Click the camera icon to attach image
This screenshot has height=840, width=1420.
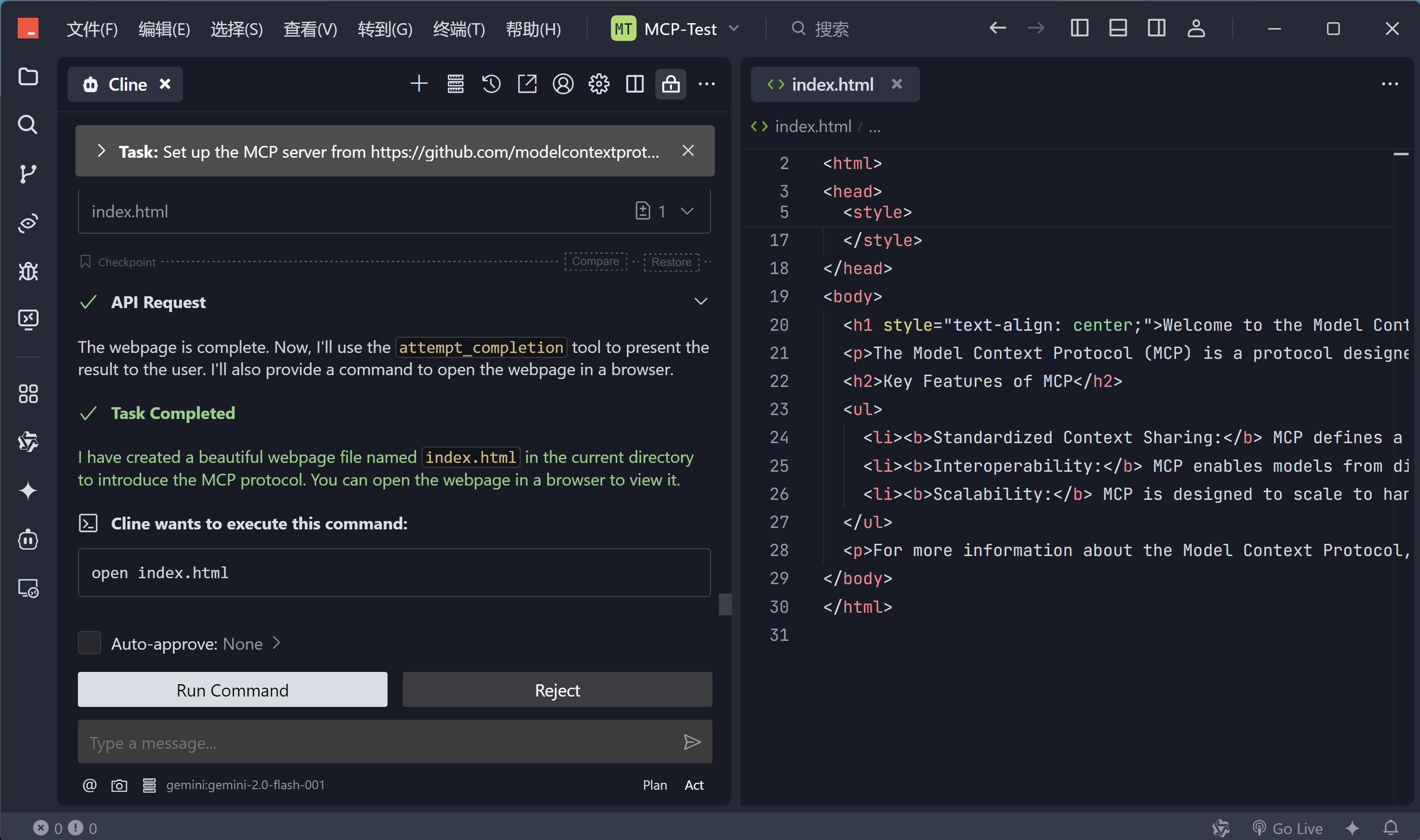pos(119,785)
